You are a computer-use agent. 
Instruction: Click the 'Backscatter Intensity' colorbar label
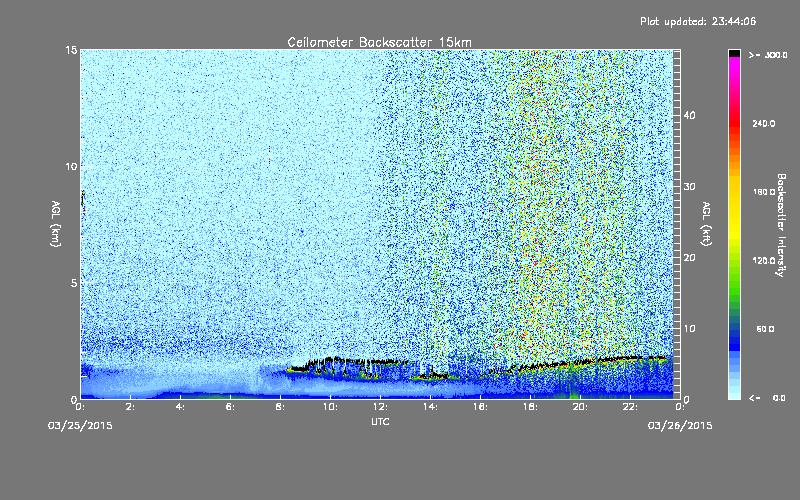(x=781, y=225)
